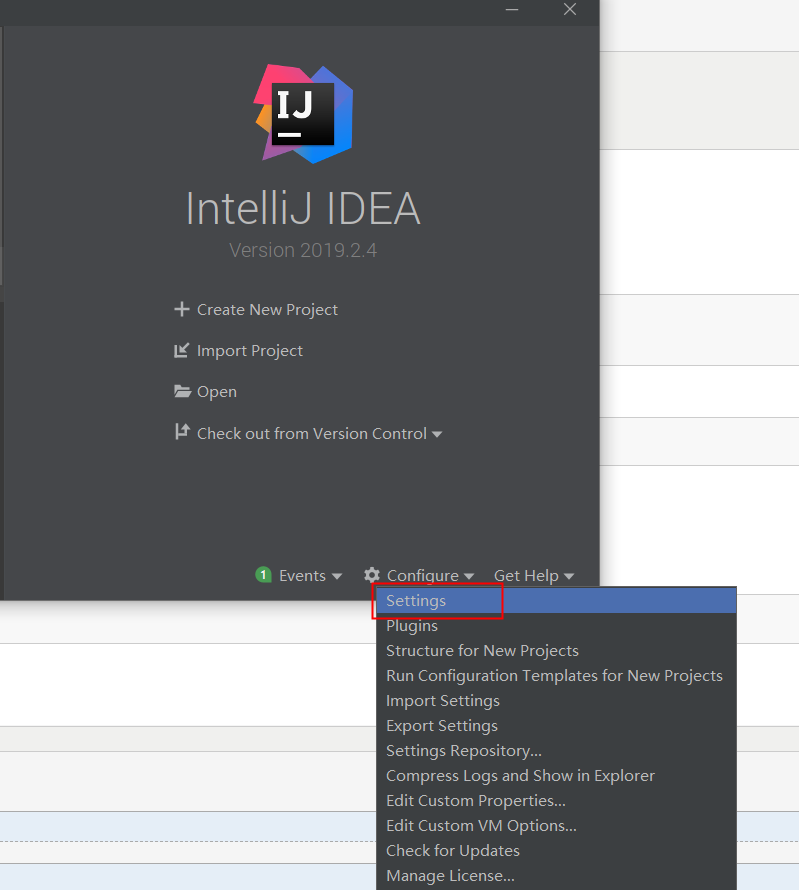
Task: Open Edit Custom VM Options...
Action: 556,825
